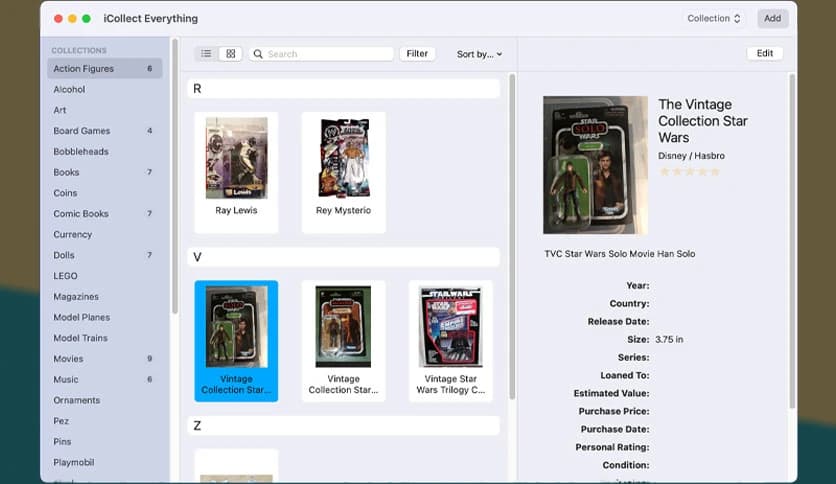Image resolution: width=836 pixels, height=484 pixels.
Task: Click the Han Solo detail image
Action: click(595, 165)
